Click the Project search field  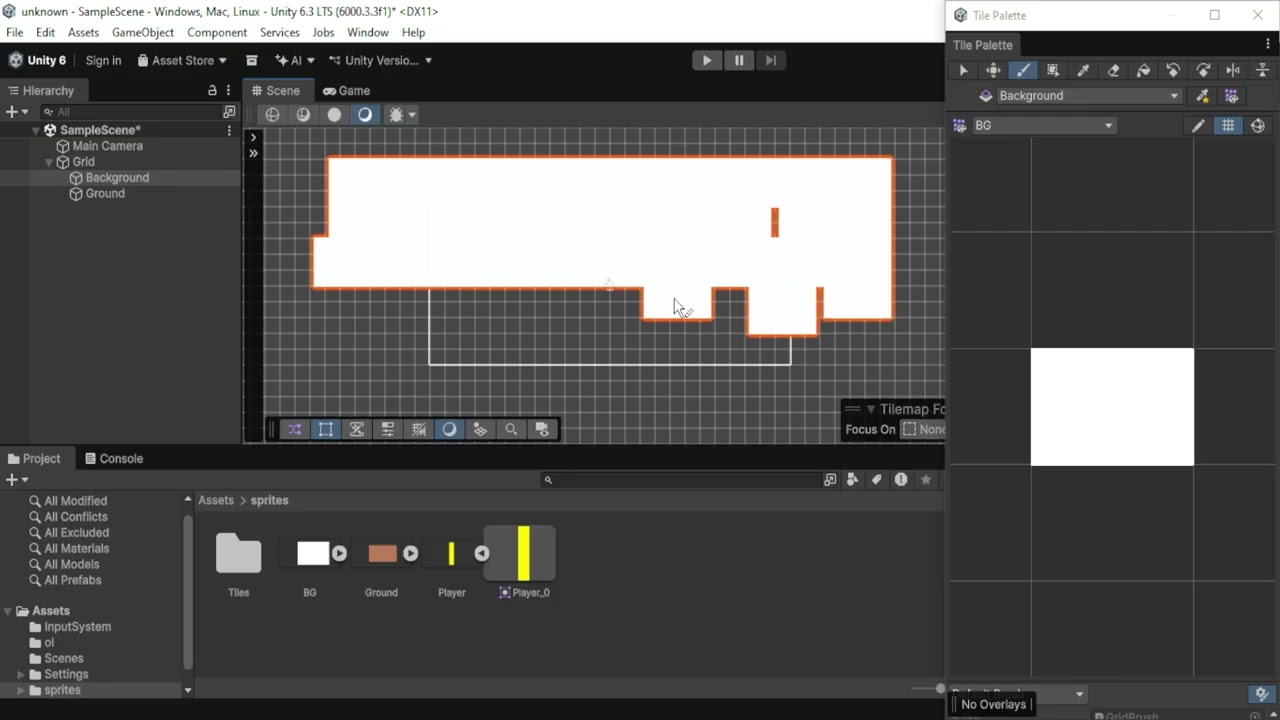pyautogui.click(x=680, y=480)
